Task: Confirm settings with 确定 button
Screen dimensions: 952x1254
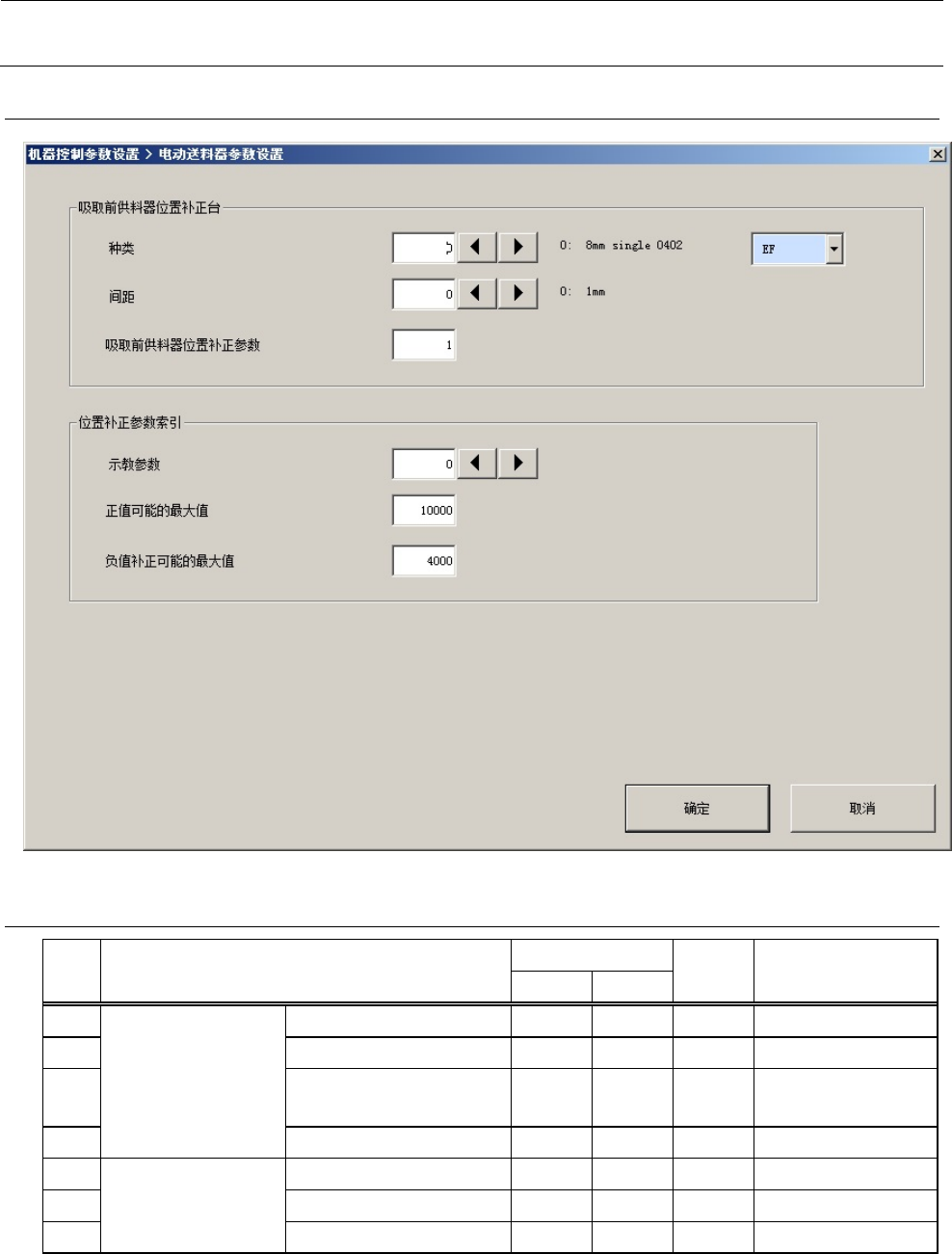Action: [x=698, y=808]
